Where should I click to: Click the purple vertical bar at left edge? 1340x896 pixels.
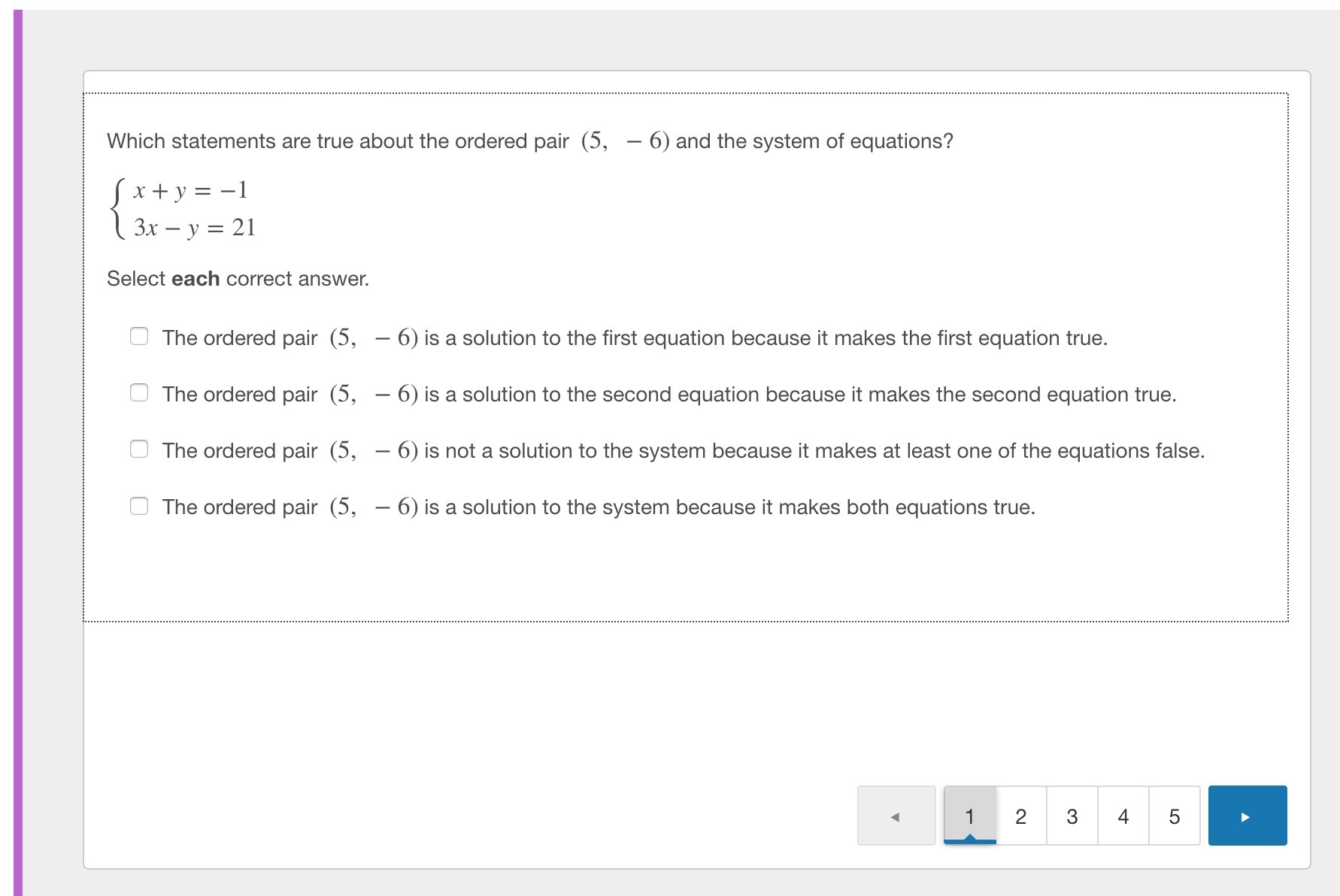pyautogui.click(x=18, y=453)
